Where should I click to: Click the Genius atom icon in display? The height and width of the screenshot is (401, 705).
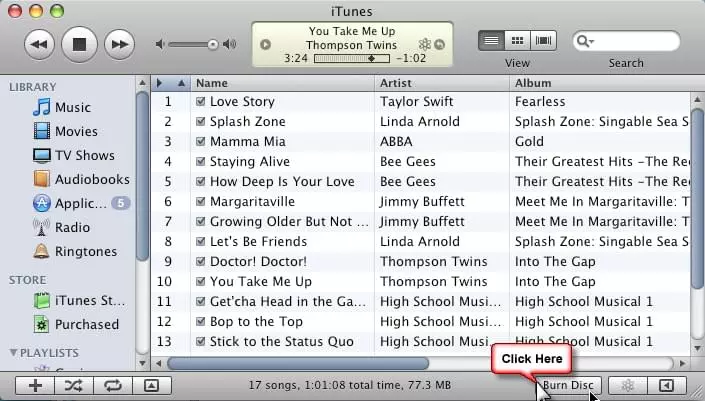(424, 44)
